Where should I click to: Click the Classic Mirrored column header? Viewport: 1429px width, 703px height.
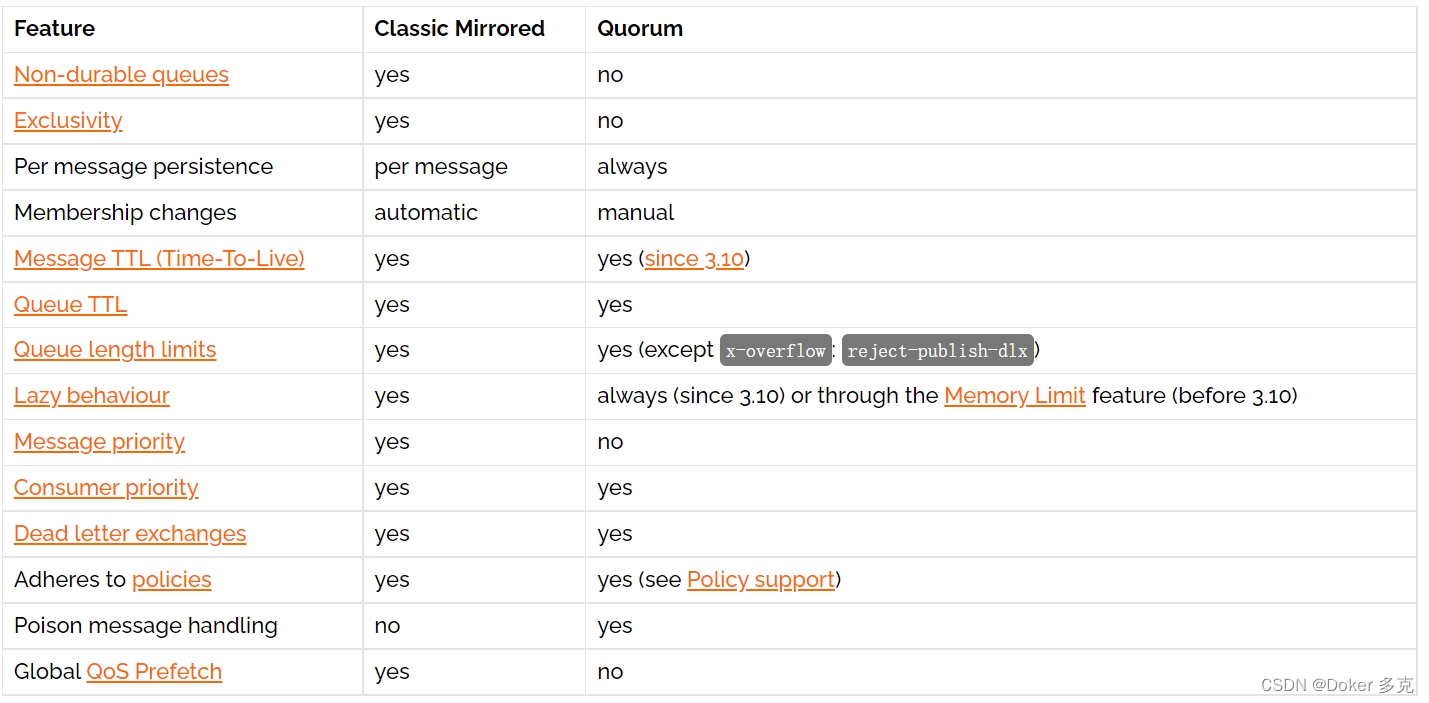tap(459, 29)
